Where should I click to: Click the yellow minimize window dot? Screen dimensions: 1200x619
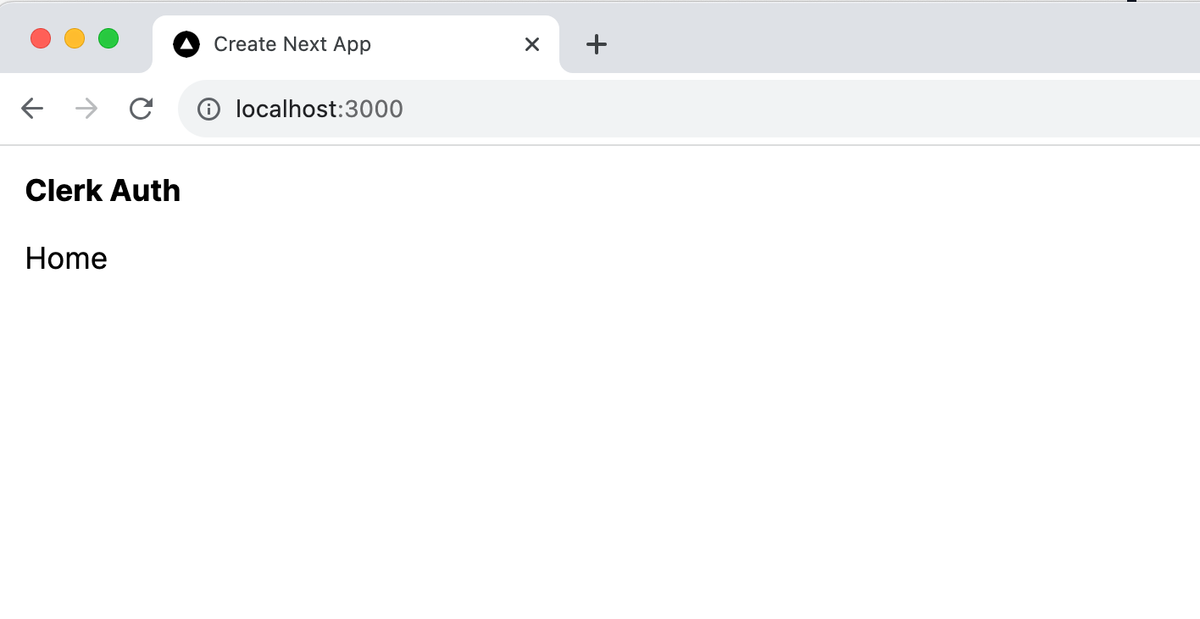(x=73, y=37)
